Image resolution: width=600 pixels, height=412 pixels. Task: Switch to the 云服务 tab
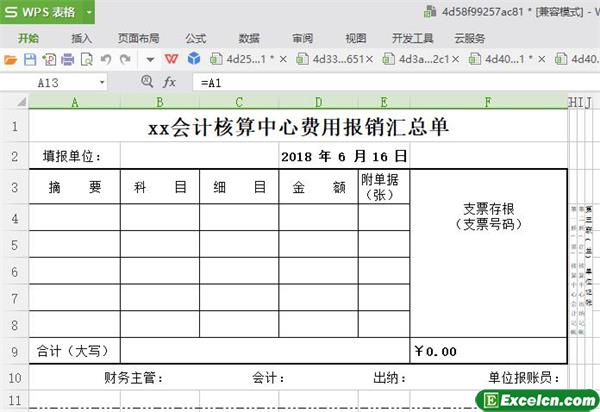[470, 38]
